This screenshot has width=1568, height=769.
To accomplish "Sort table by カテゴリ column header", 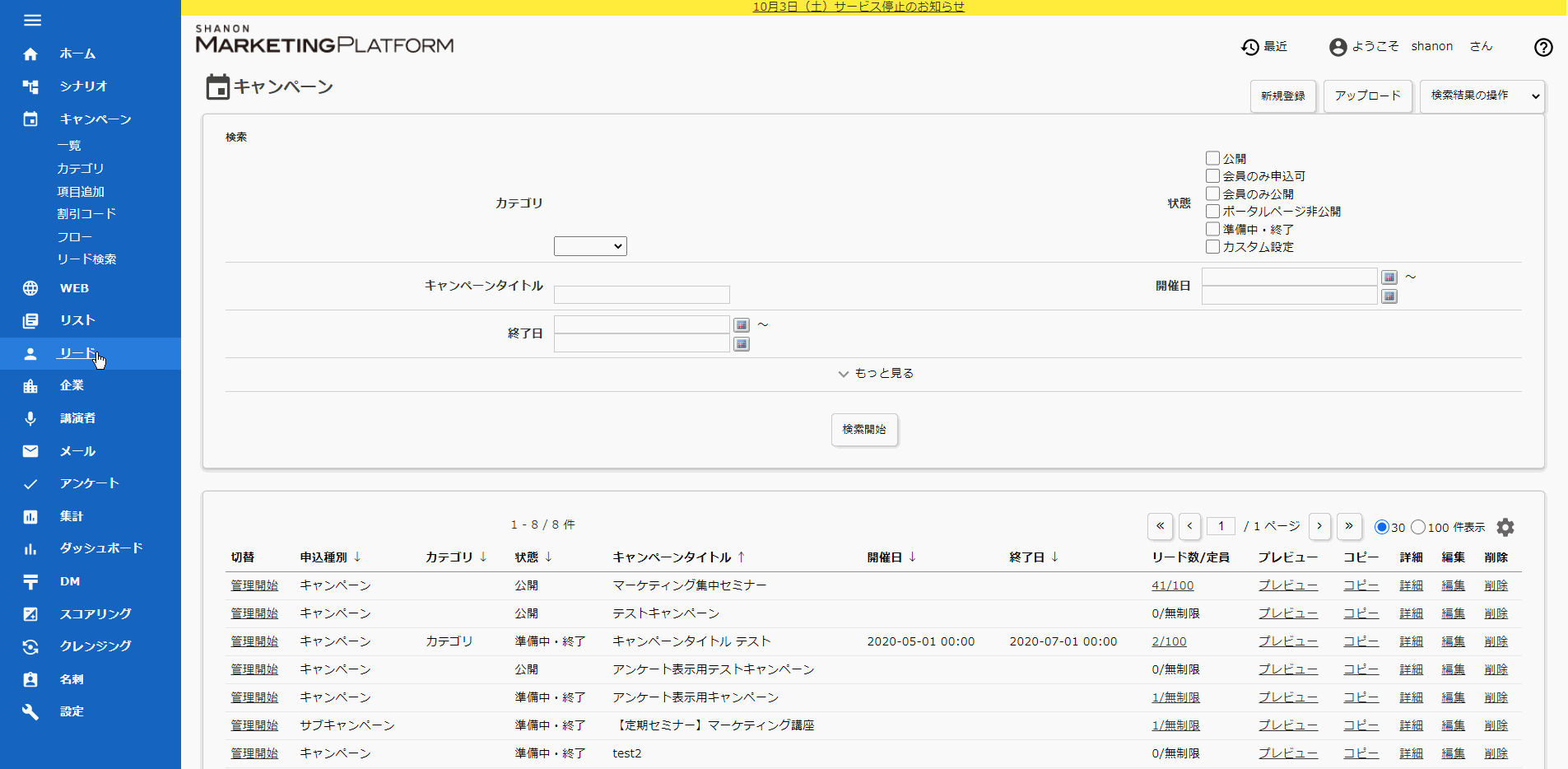I will tap(456, 557).
